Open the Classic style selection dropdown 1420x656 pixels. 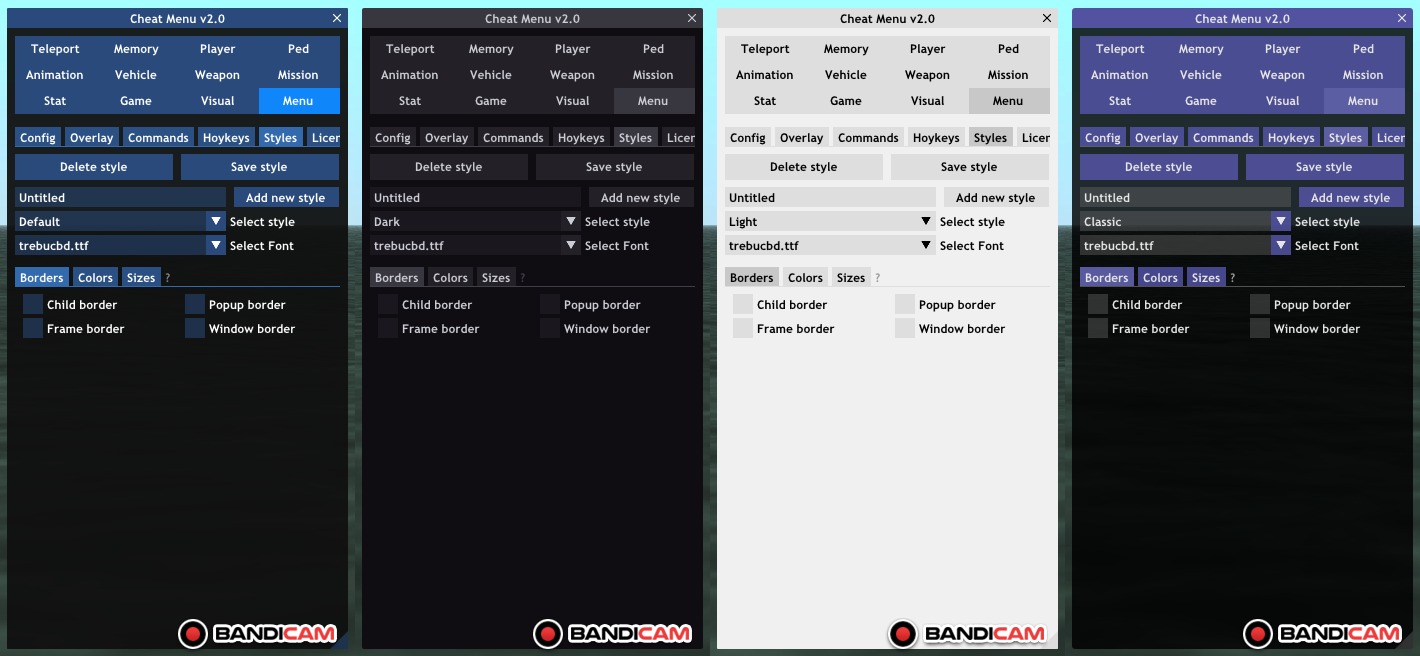[1185, 221]
